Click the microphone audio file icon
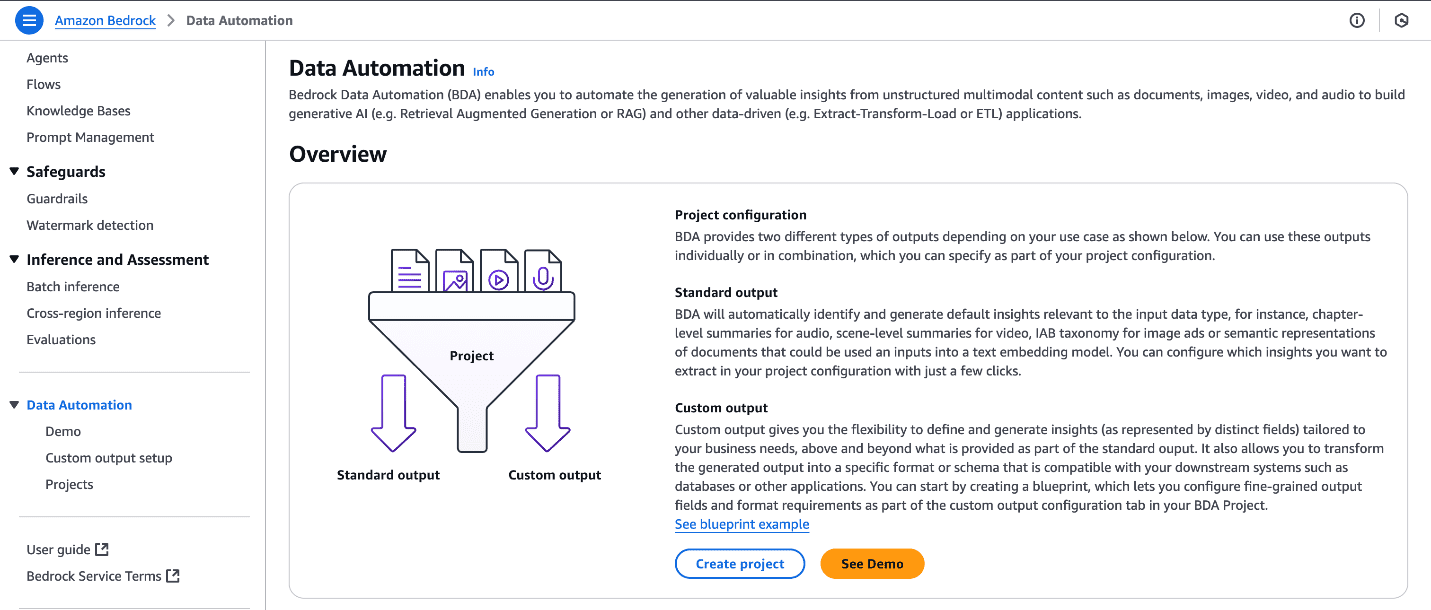 (x=543, y=271)
